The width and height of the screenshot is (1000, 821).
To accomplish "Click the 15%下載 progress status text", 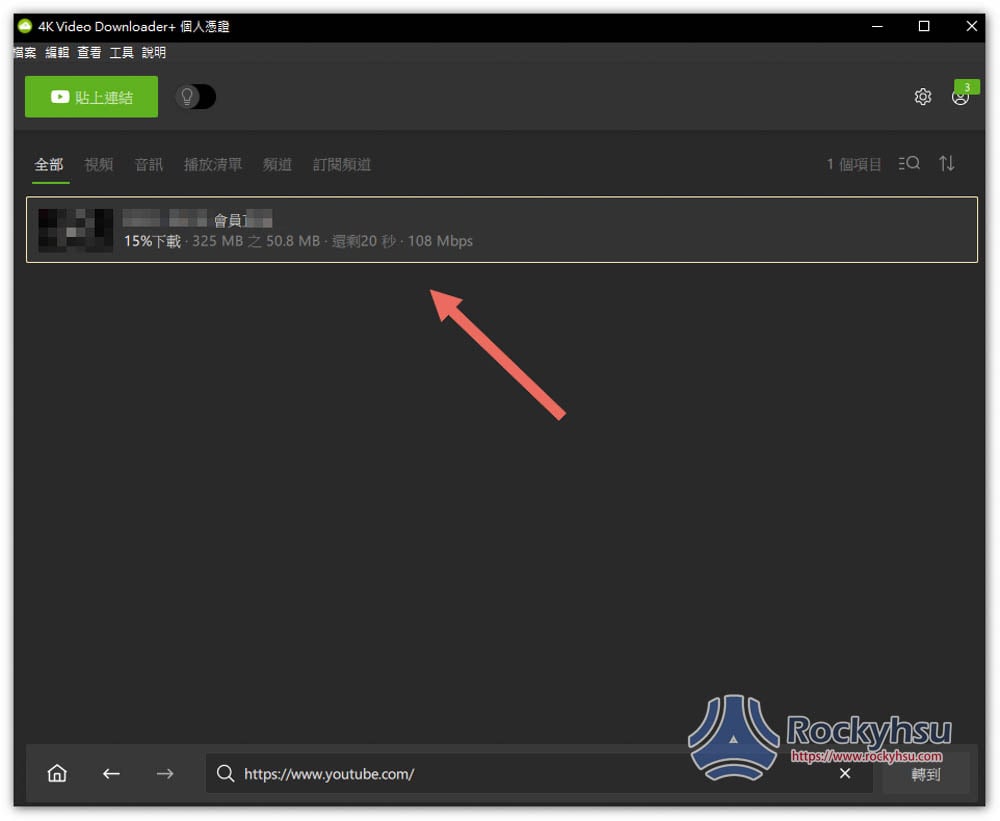I will [152, 241].
